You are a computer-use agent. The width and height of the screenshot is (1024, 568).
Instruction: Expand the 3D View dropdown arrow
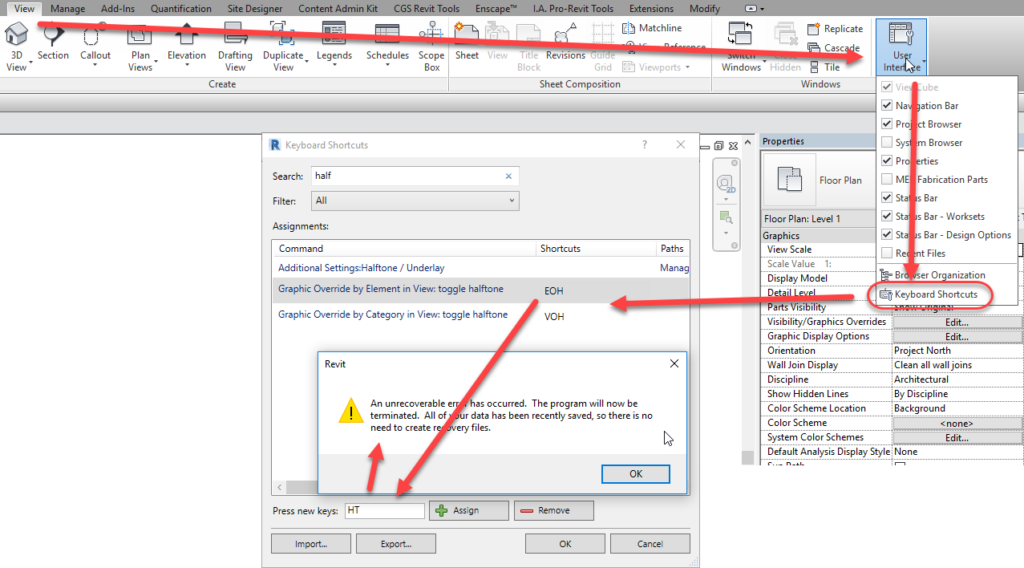coord(30,62)
